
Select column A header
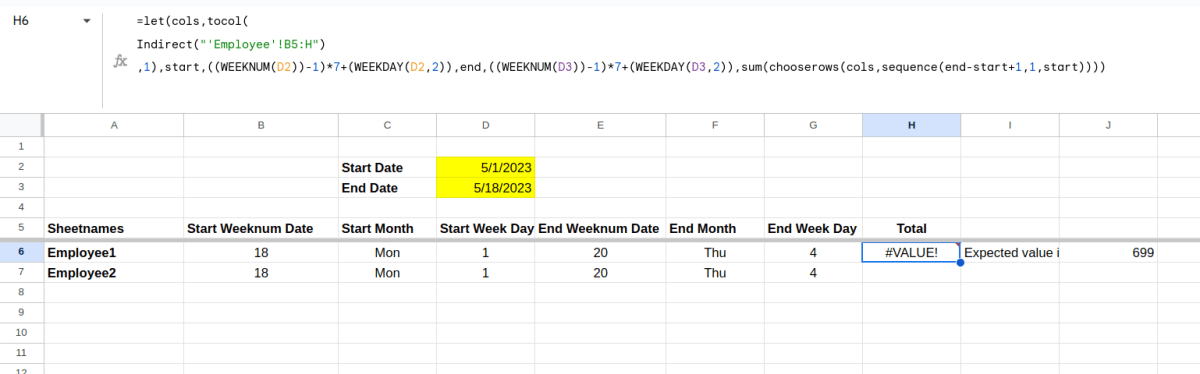[113, 125]
